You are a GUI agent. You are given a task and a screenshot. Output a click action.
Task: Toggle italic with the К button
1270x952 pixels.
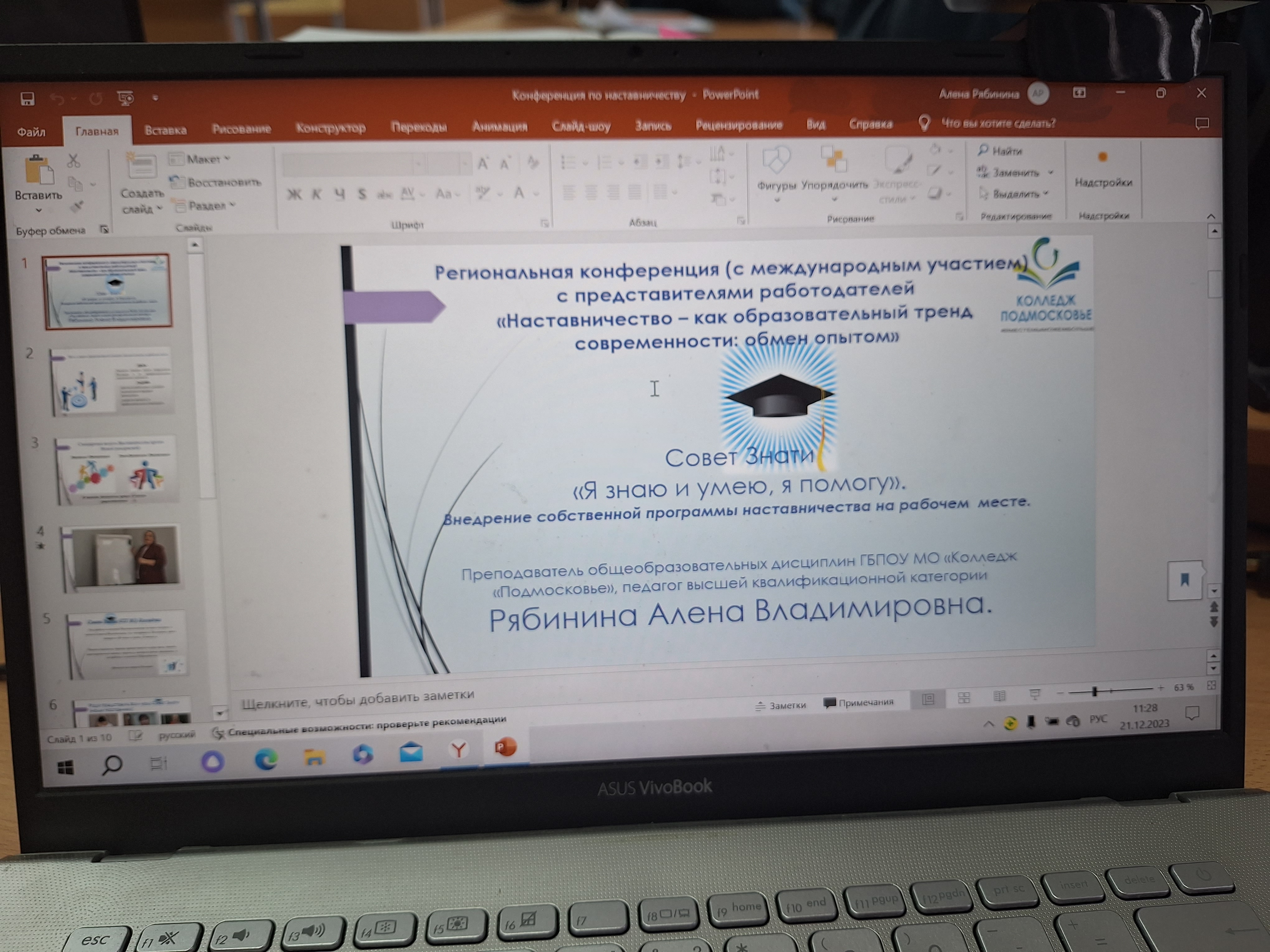[316, 194]
